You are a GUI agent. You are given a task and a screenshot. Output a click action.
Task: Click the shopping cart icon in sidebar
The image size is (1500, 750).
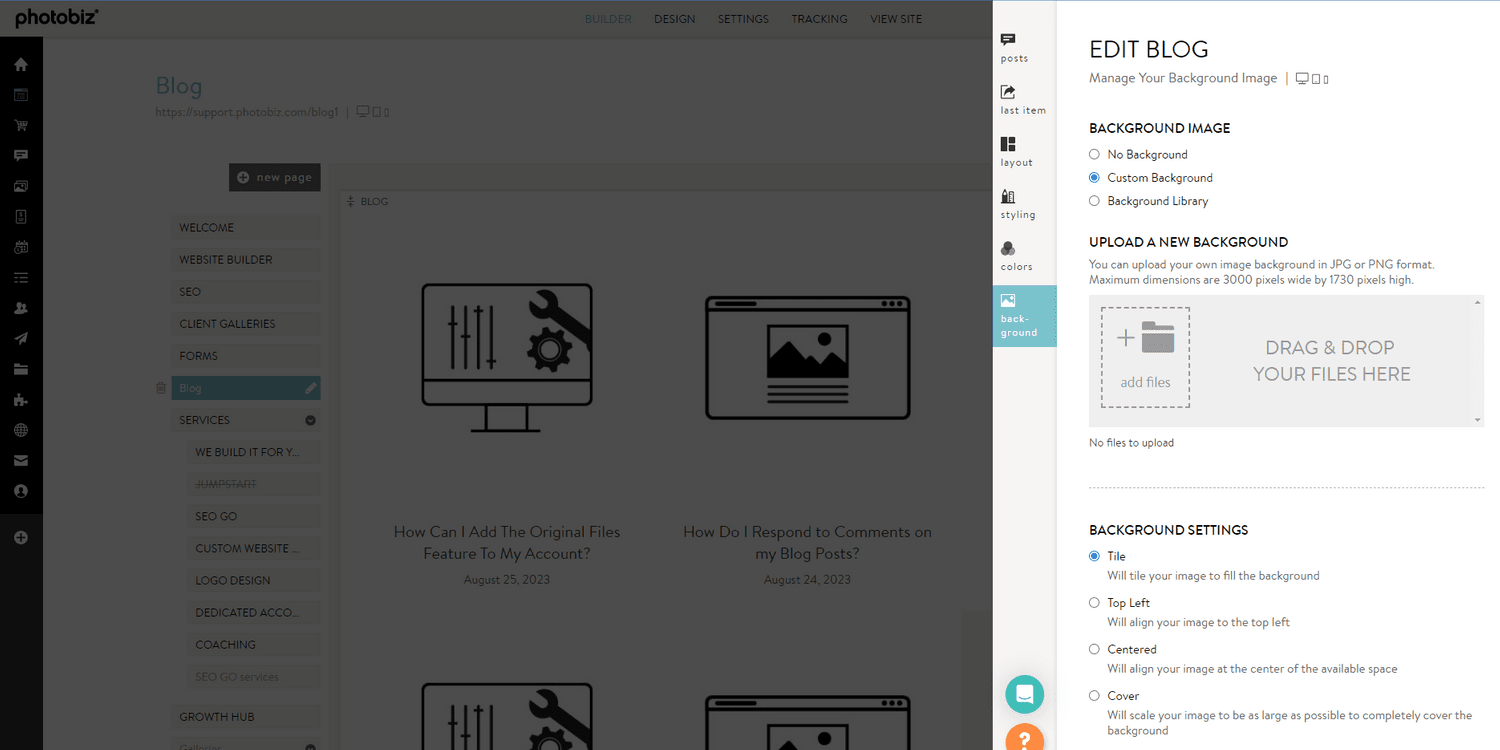[x=21, y=125]
